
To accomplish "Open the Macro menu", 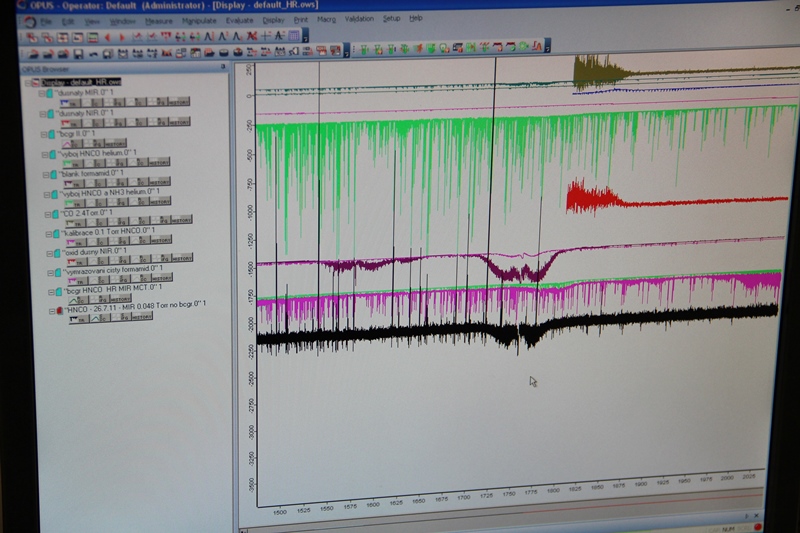I will tap(326, 19).
